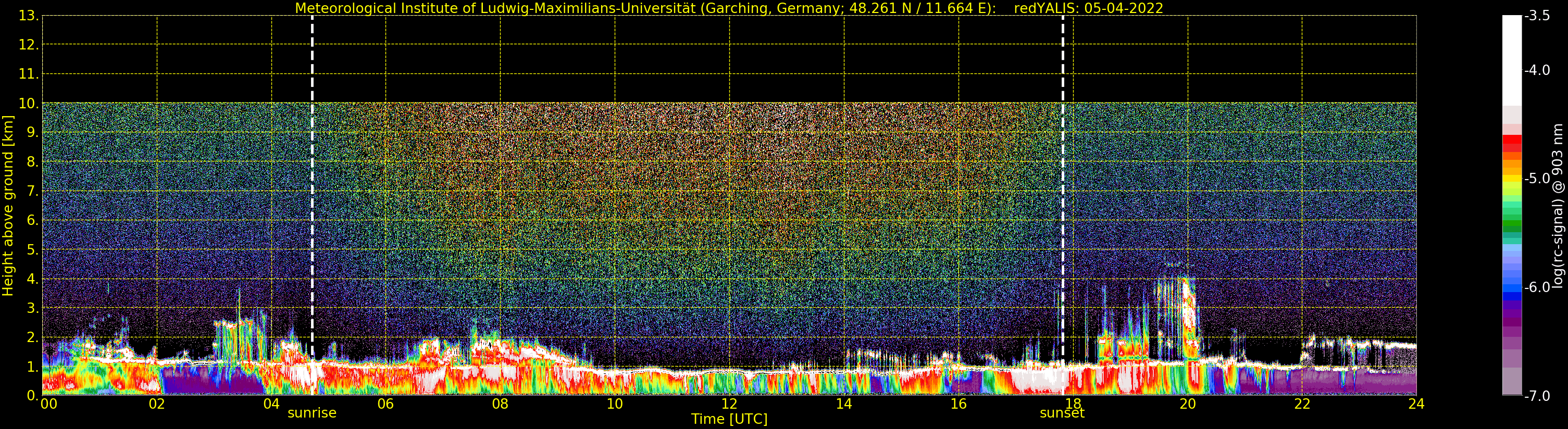The image size is (1568, 429).
Task: Click the height axis tick label 5.
Action: [x=32, y=249]
